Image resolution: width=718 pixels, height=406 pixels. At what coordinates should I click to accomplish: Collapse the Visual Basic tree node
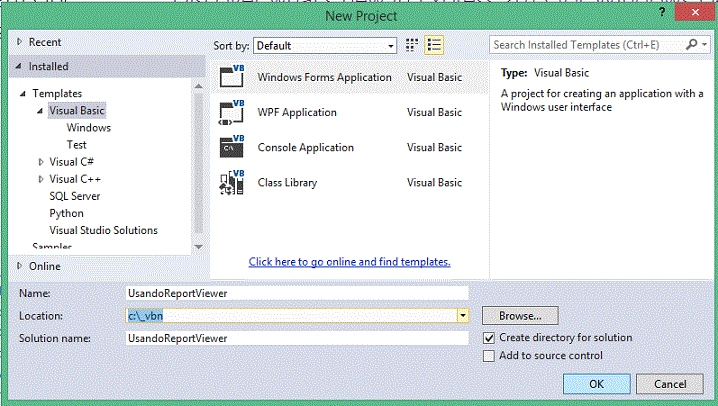40,111
